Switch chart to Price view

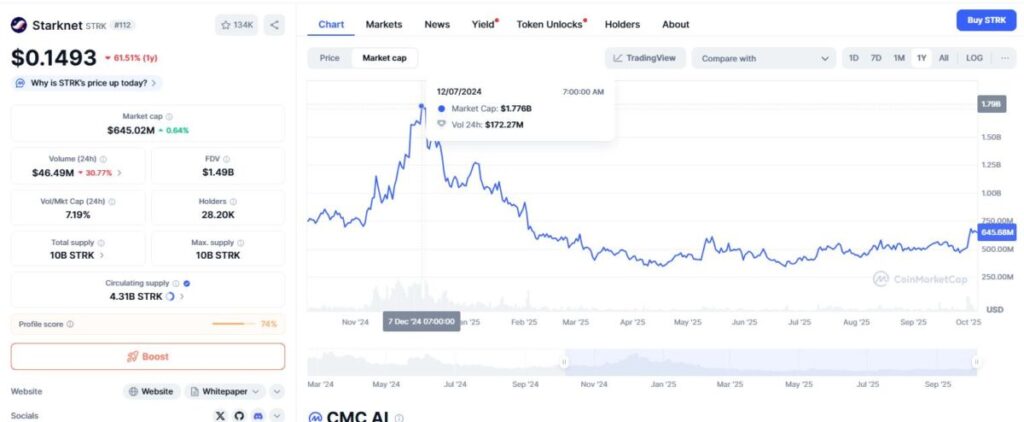point(329,58)
